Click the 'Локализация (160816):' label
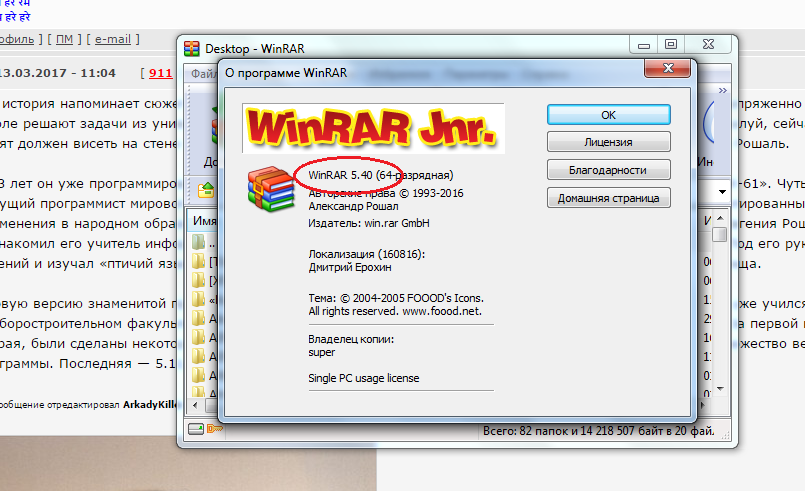Screen dimensions: 805x491 (367, 254)
